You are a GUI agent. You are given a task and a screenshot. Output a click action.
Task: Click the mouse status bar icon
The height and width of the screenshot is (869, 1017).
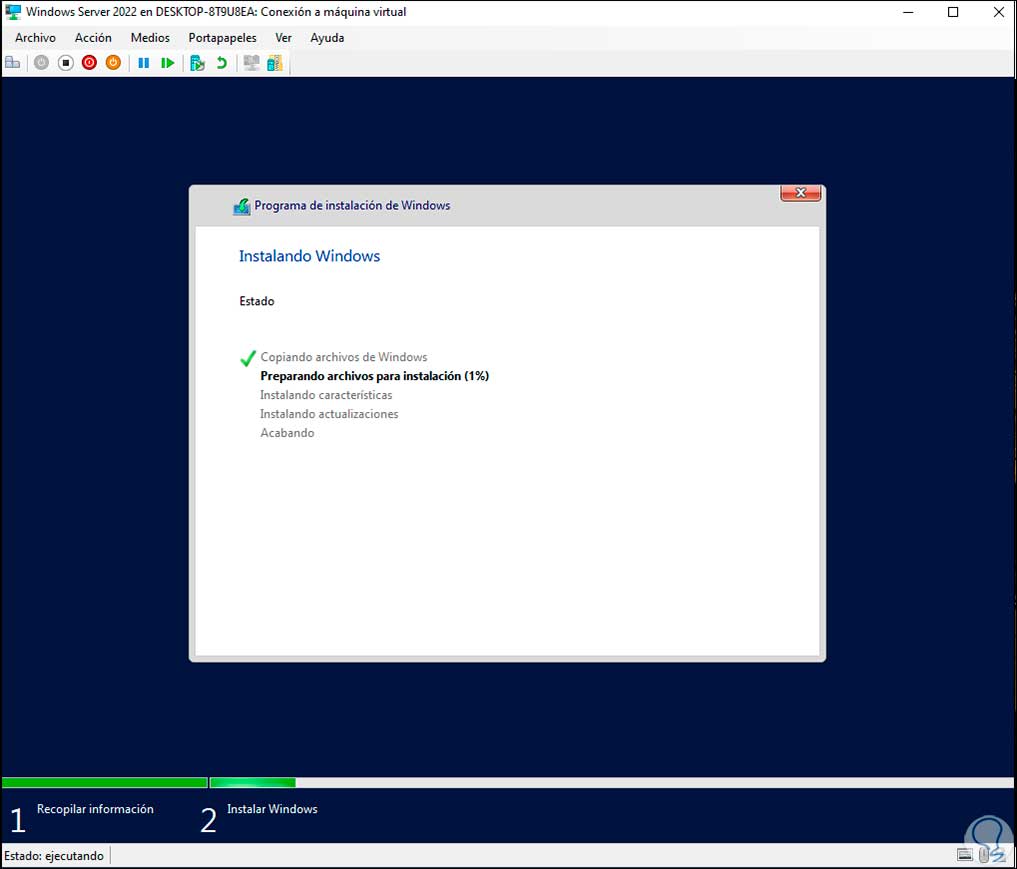[985, 855]
